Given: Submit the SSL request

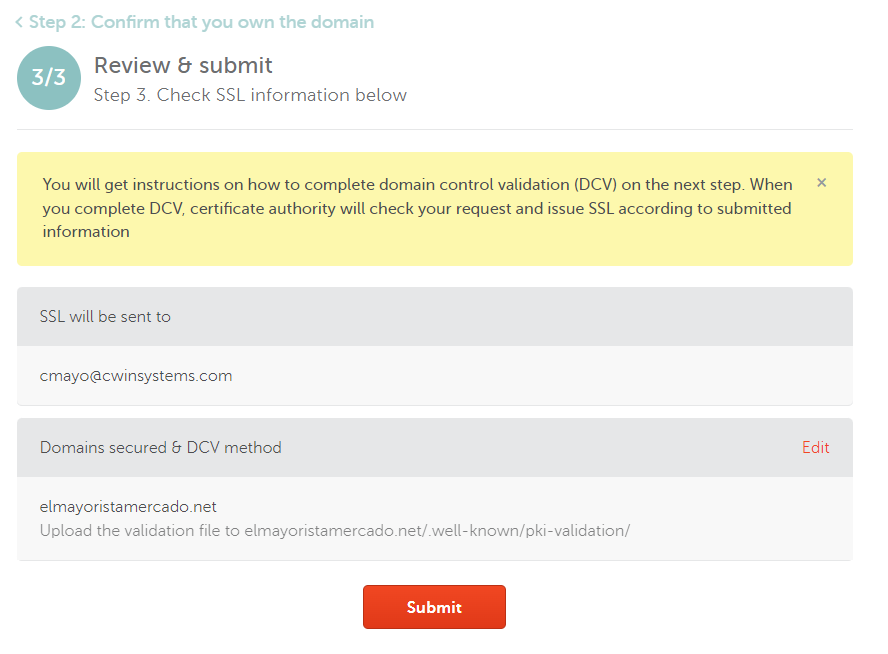Looking at the screenshot, I should pyautogui.click(x=434, y=607).
